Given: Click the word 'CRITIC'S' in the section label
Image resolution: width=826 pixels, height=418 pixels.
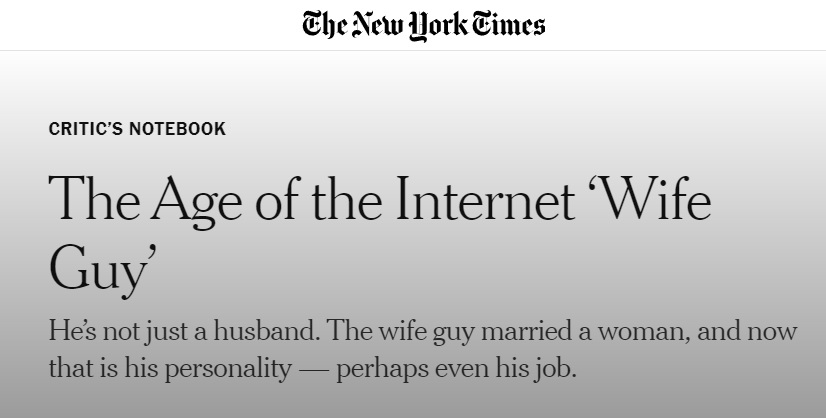Looking at the screenshot, I should click(x=85, y=129).
